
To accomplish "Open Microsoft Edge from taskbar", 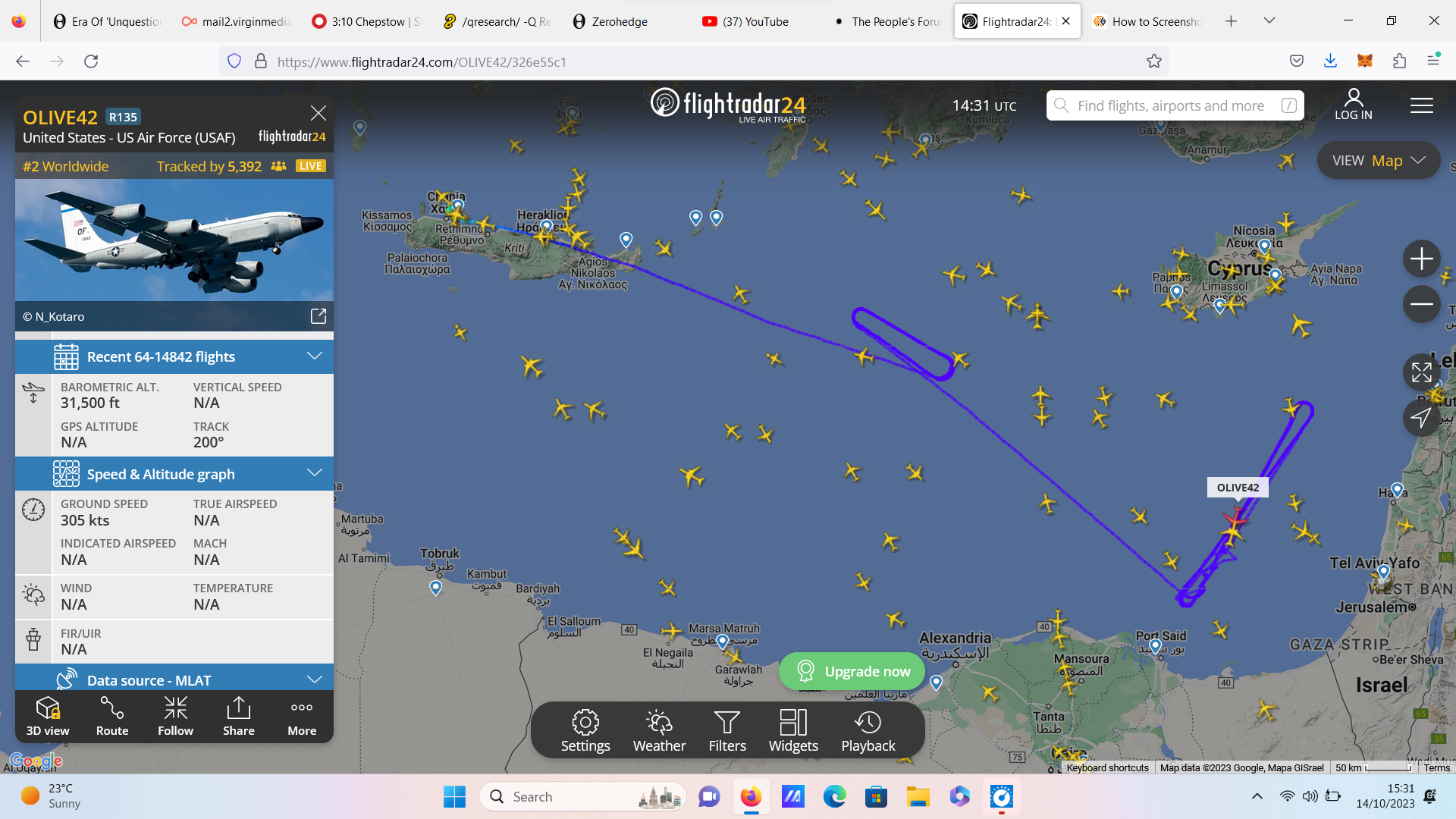I will [x=834, y=796].
